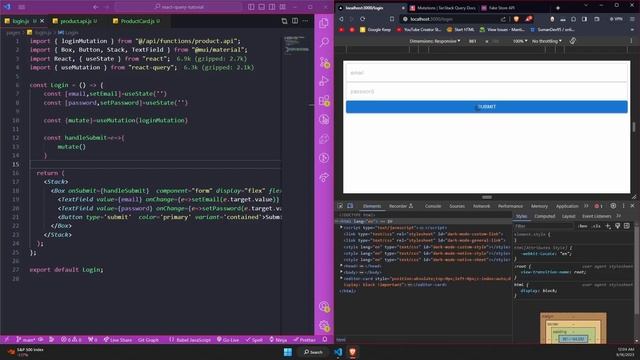Open the No throttling dropdown
This screenshot has height=360, width=640.
pos(547,41)
